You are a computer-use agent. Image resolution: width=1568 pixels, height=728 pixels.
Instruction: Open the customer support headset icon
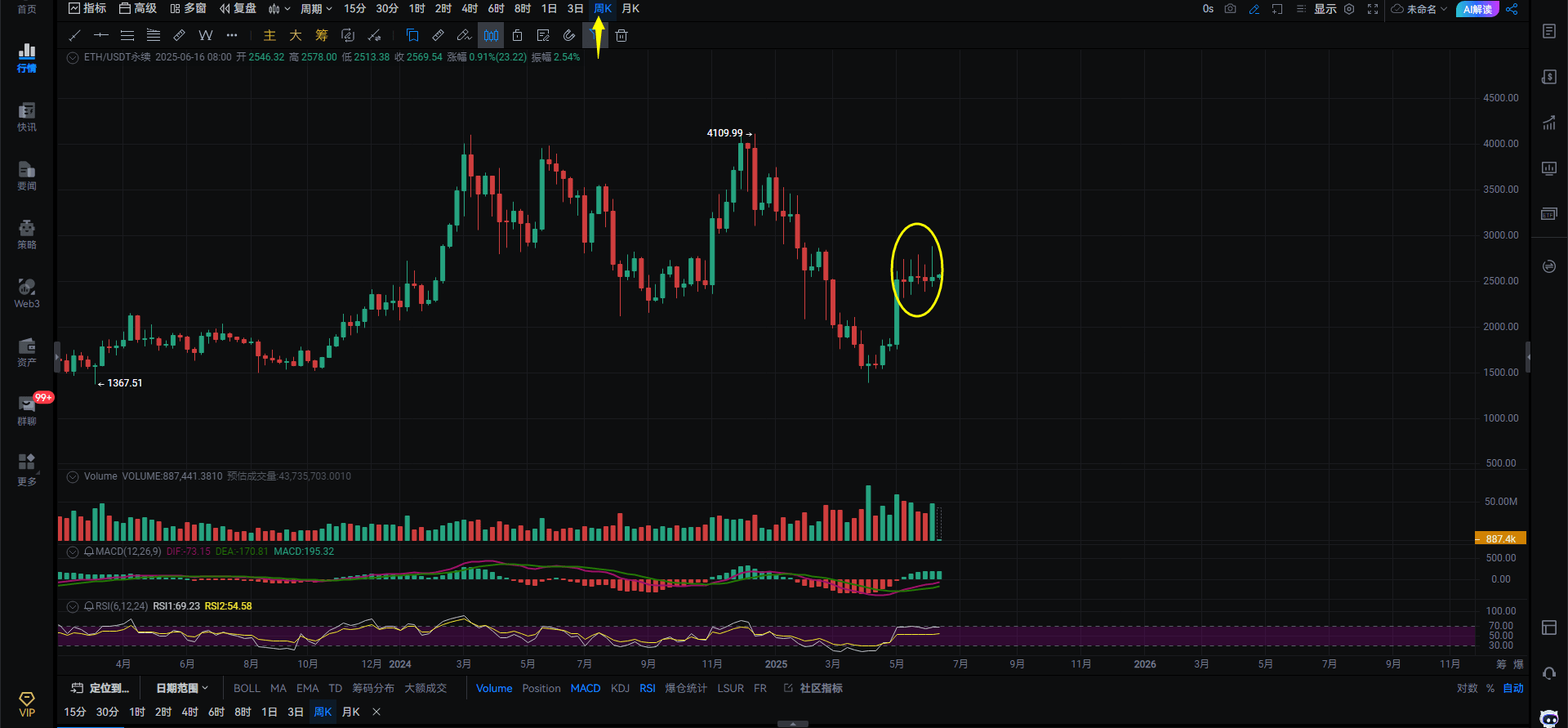coord(1549,673)
